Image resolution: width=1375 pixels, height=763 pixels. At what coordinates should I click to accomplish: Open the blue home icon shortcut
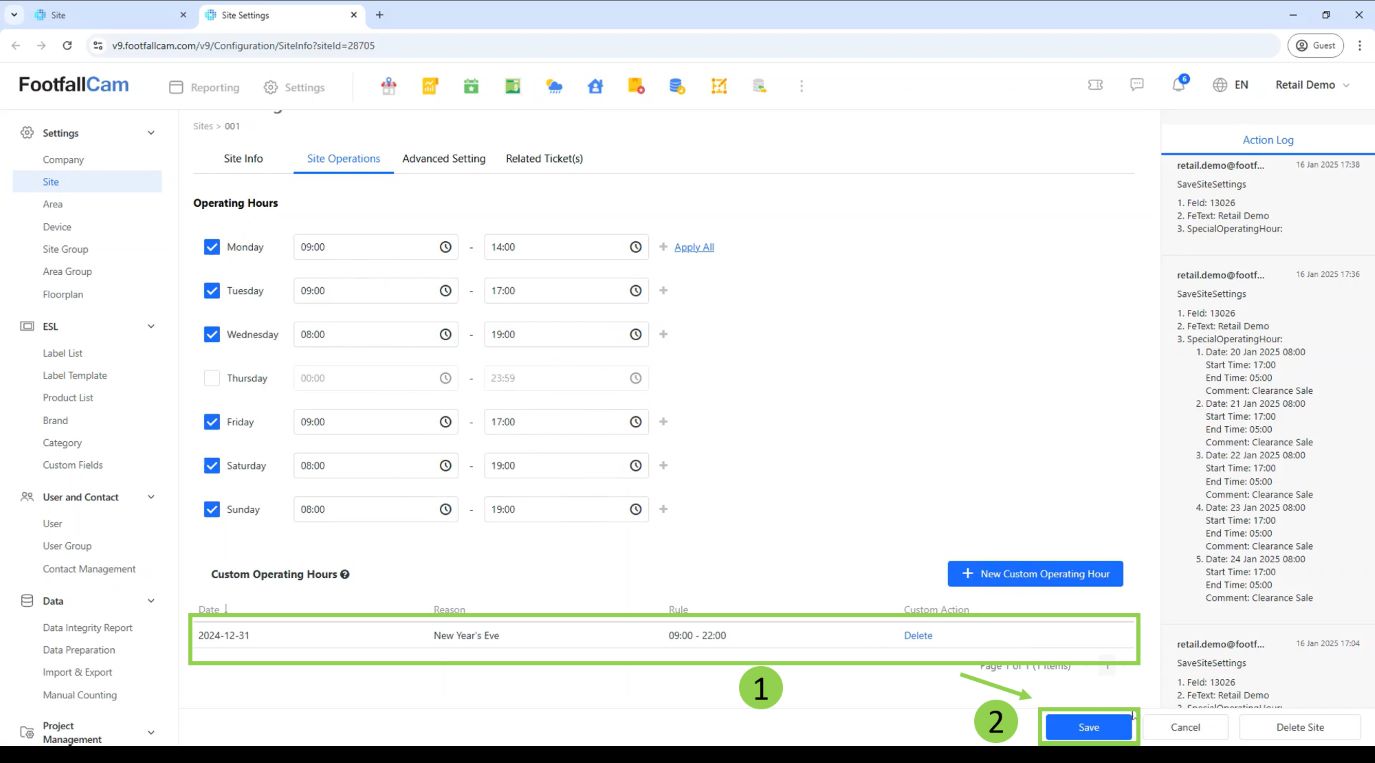pos(595,87)
